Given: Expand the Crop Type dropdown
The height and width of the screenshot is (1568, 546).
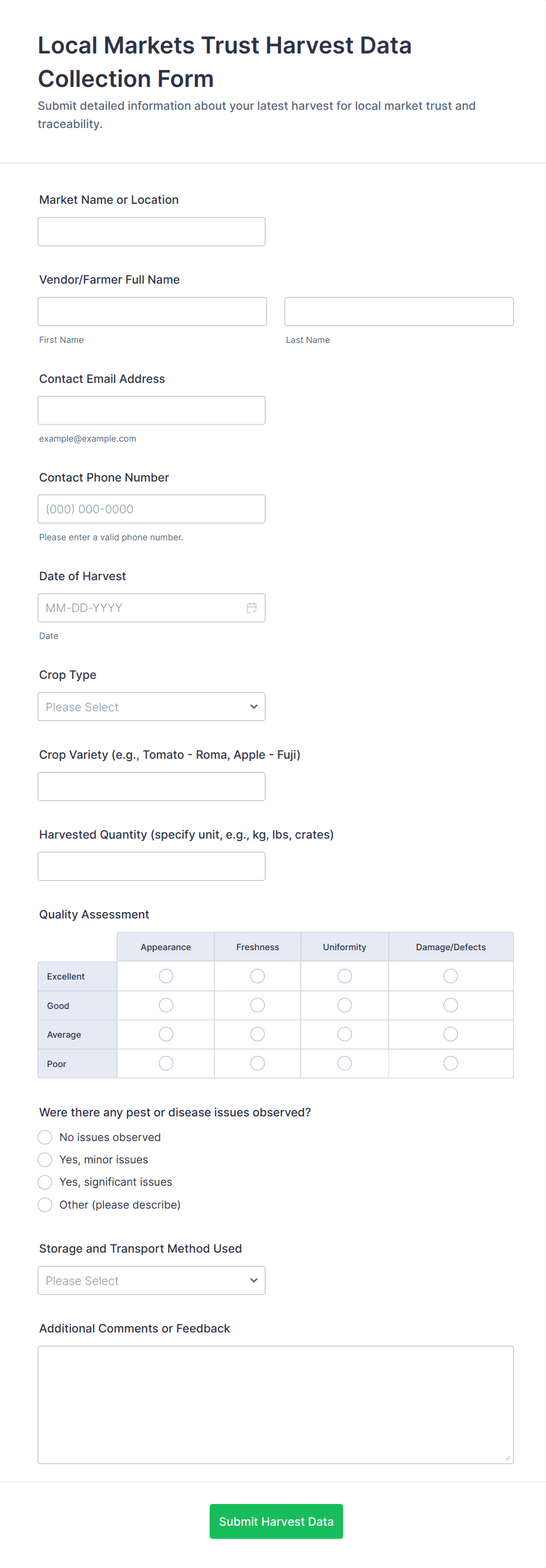Looking at the screenshot, I should 151,706.
